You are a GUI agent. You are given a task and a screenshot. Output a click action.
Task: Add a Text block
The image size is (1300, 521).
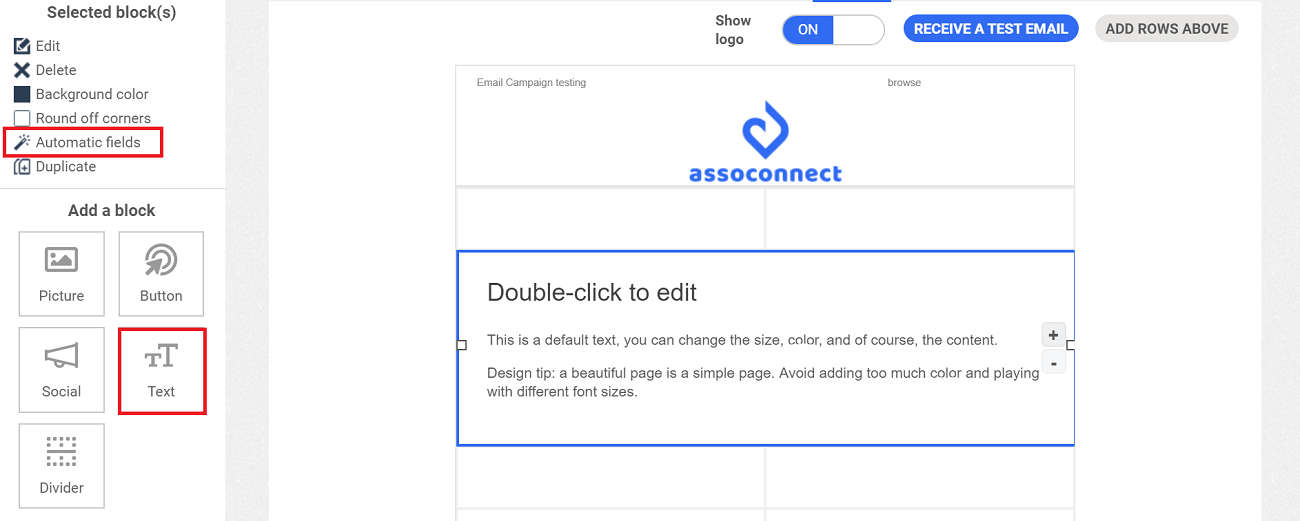click(x=161, y=370)
